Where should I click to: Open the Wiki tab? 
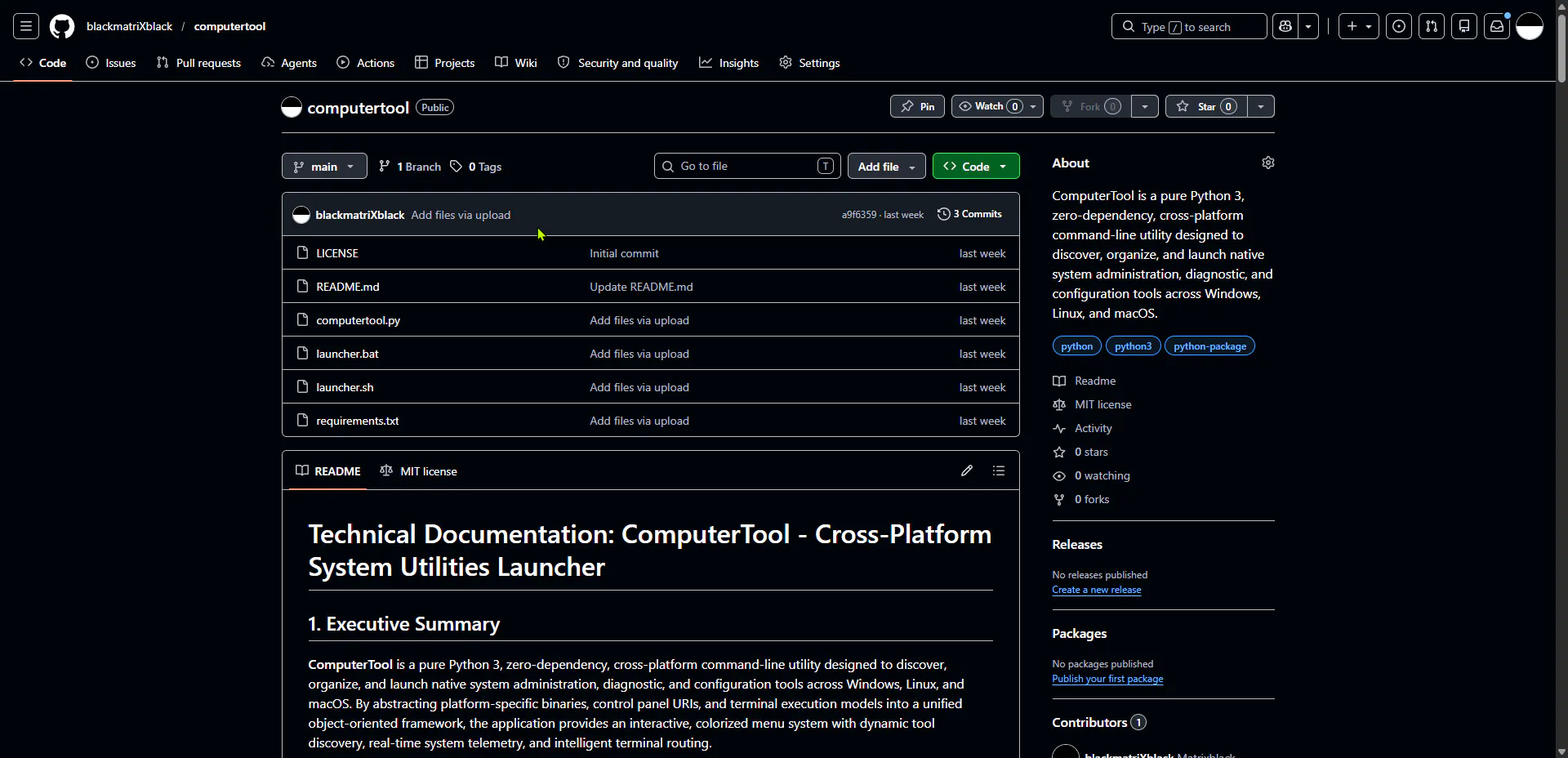pyautogui.click(x=516, y=63)
